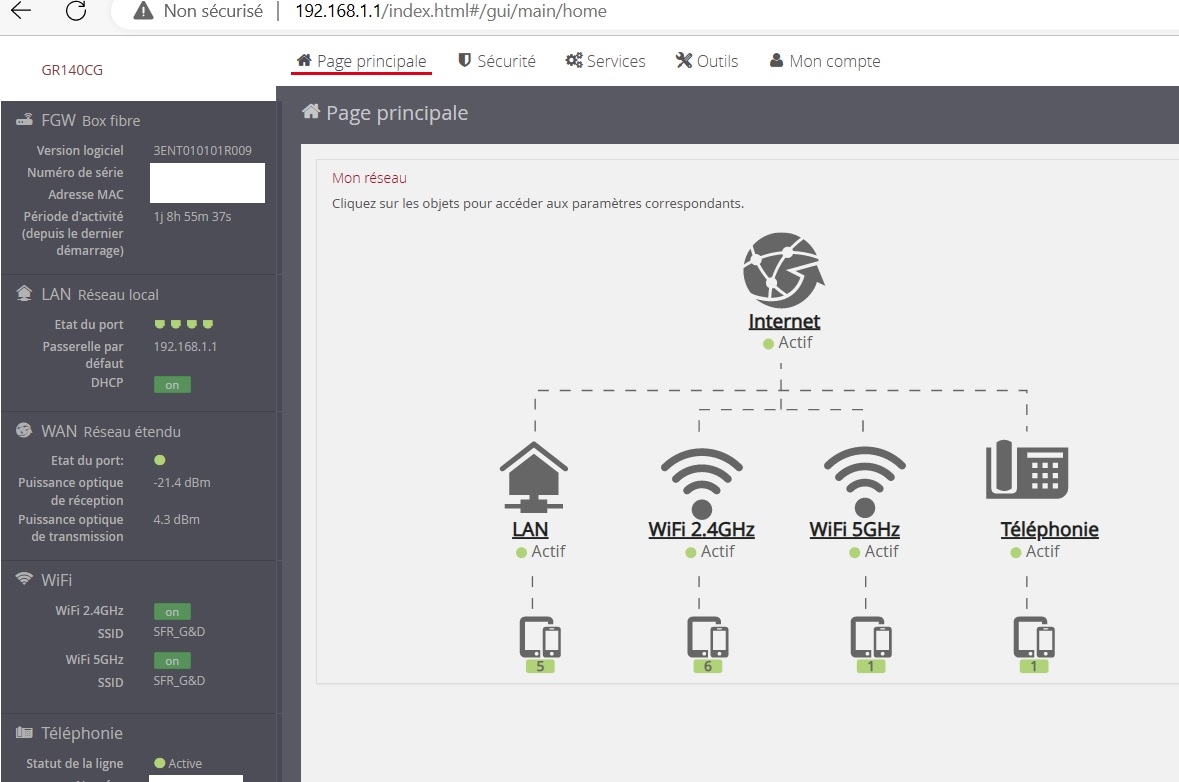Disable WiFi 2.4GHz with its toggle

coord(172,611)
